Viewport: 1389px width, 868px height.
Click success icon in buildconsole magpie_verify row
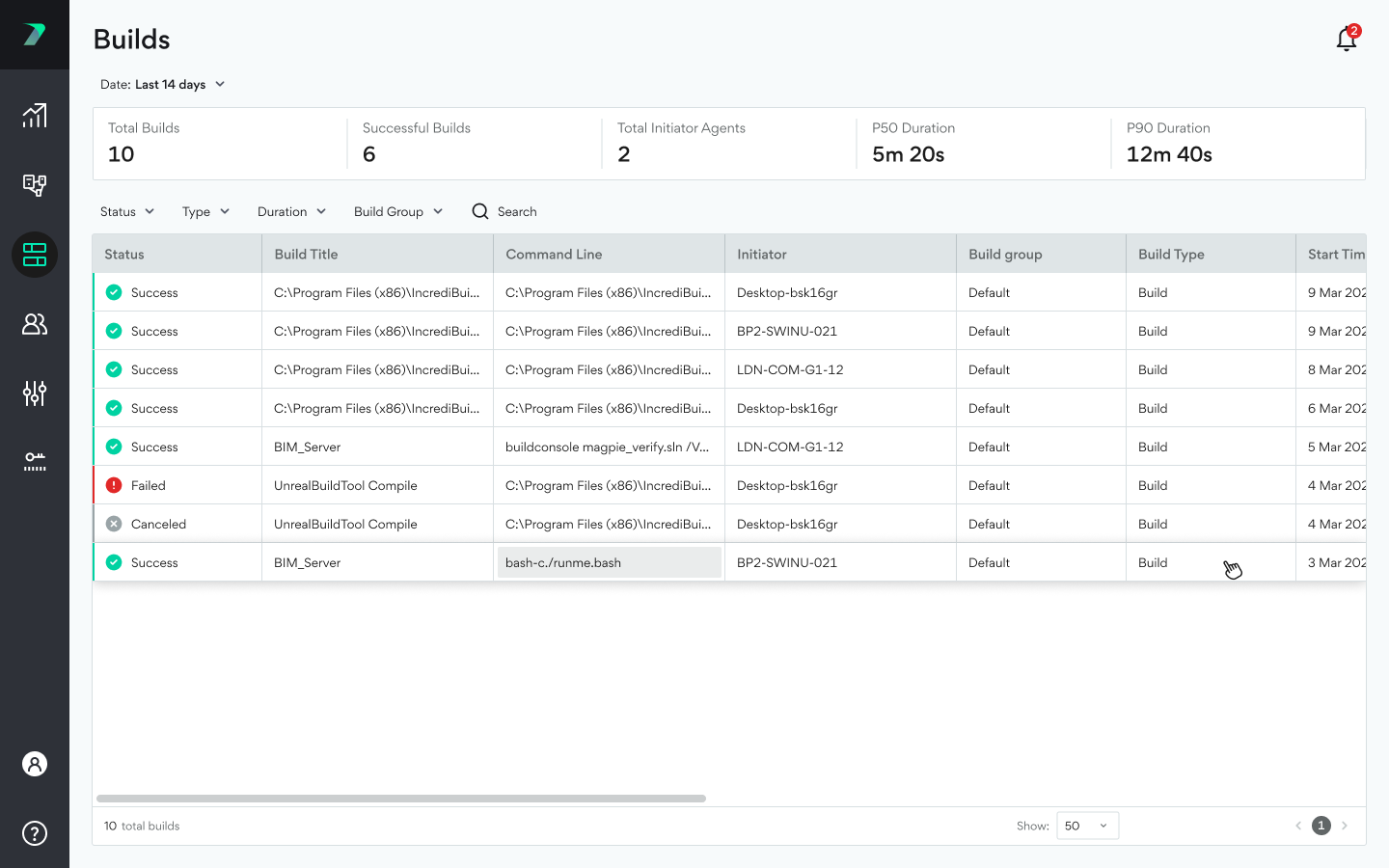coord(114,447)
